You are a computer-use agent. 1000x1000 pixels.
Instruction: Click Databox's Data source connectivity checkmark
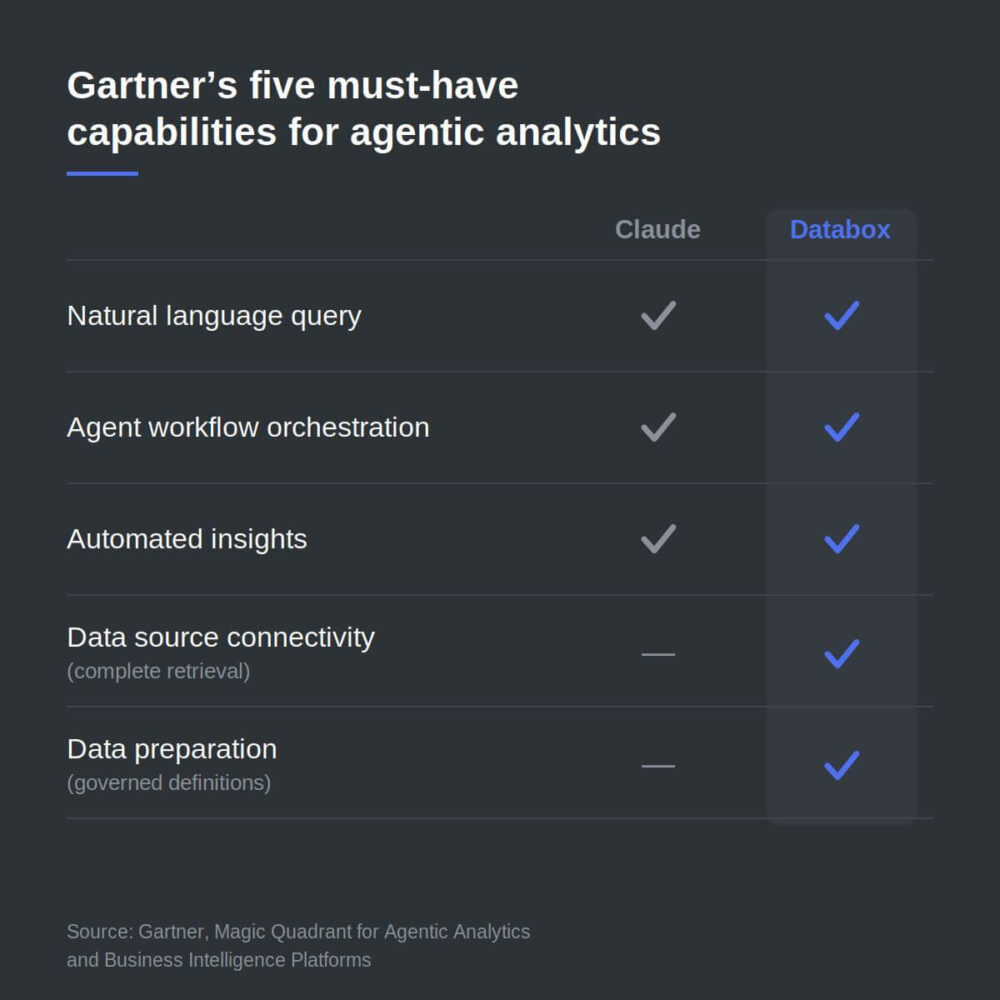coord(842,654)
